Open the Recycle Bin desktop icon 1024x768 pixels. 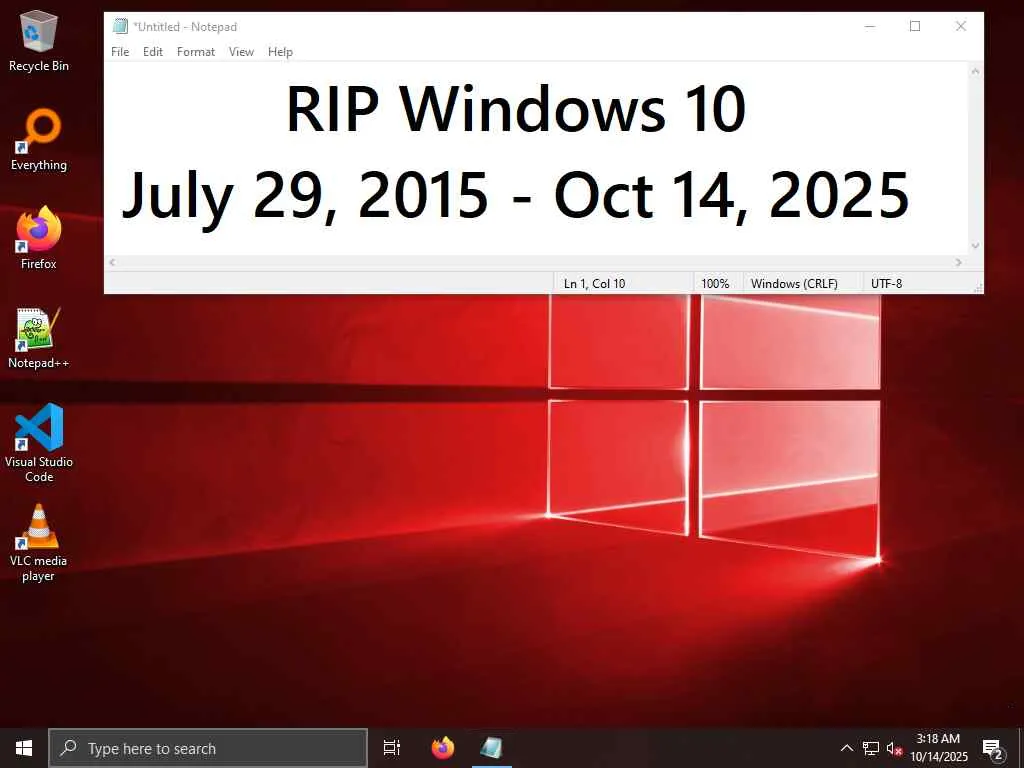click(39, 40)
